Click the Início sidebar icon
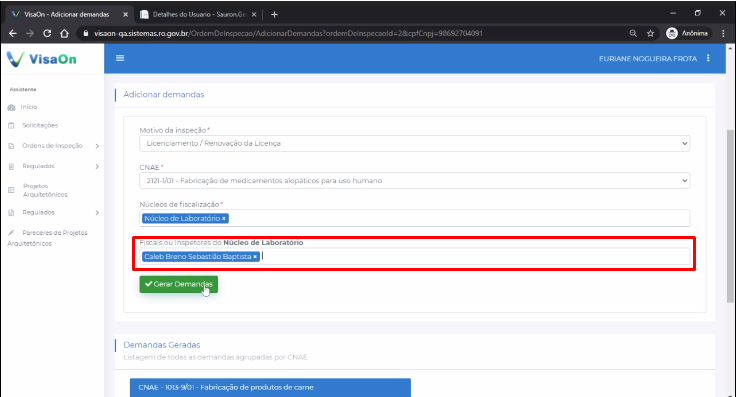 tap(11, 107)
